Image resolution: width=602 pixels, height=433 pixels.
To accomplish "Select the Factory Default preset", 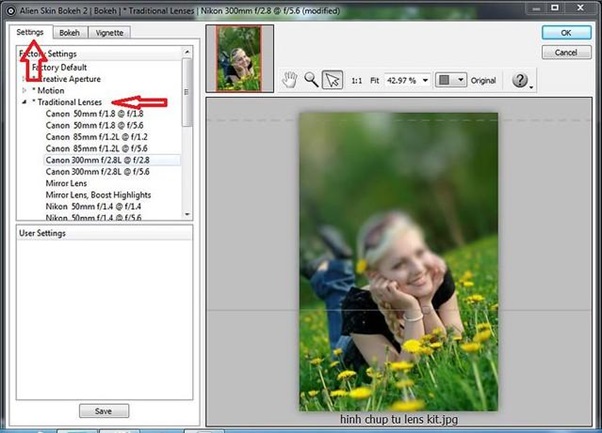I will [60, 68].
